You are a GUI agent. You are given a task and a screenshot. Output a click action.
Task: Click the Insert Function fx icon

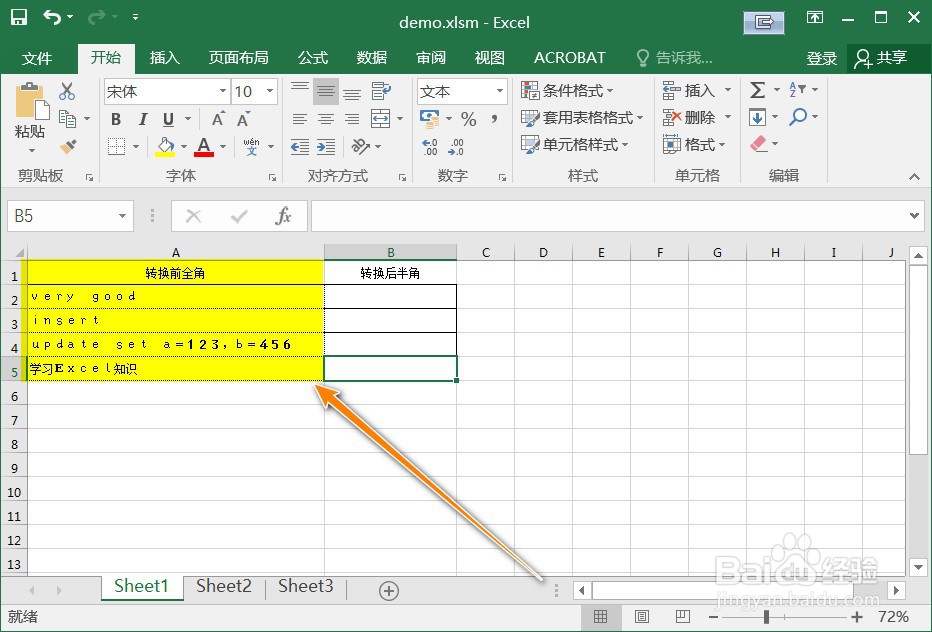click(284, 216)
